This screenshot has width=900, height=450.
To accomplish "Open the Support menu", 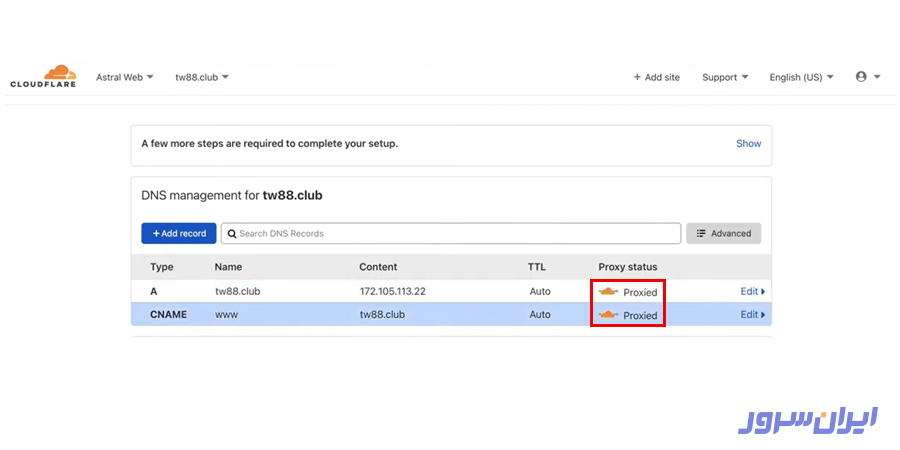I will 725,77.
